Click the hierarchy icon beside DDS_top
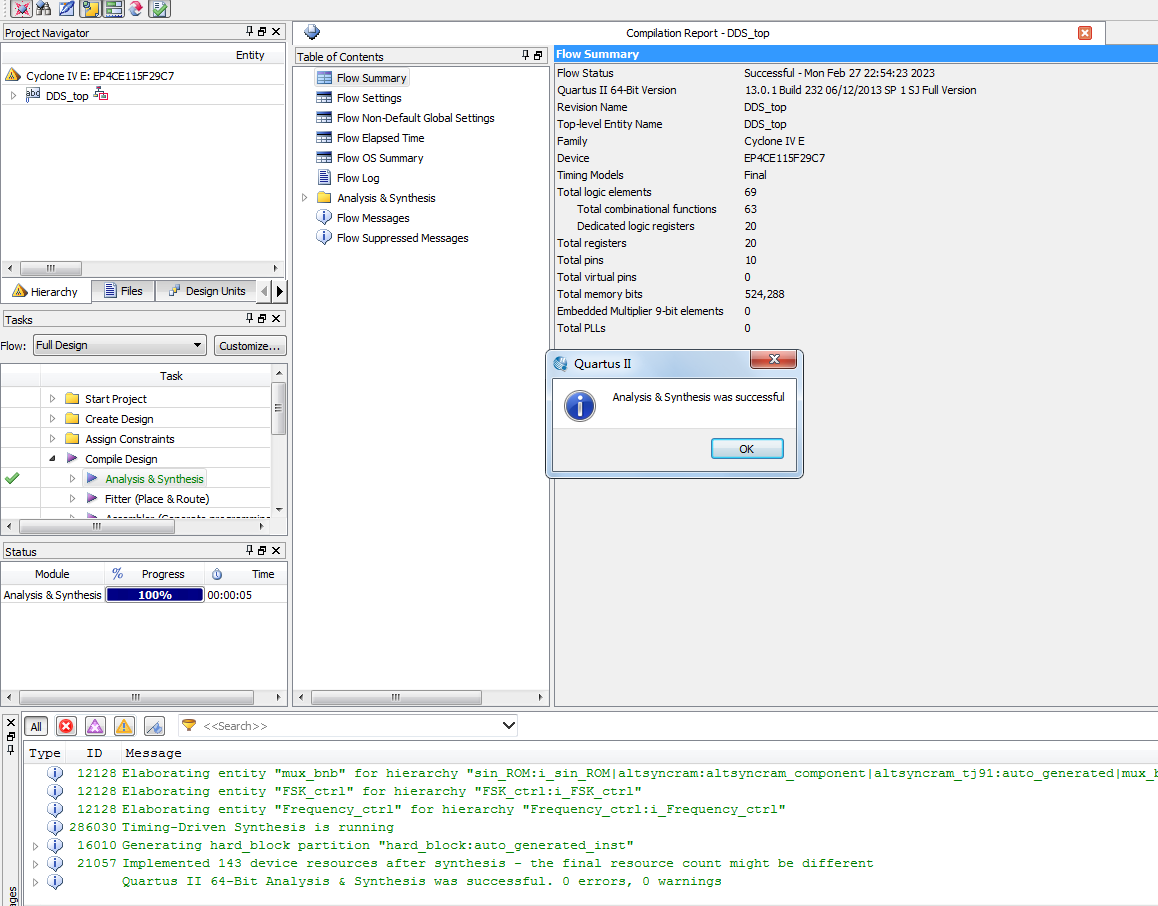Viewport: 1158px width, 906px height. coord(101,95)
